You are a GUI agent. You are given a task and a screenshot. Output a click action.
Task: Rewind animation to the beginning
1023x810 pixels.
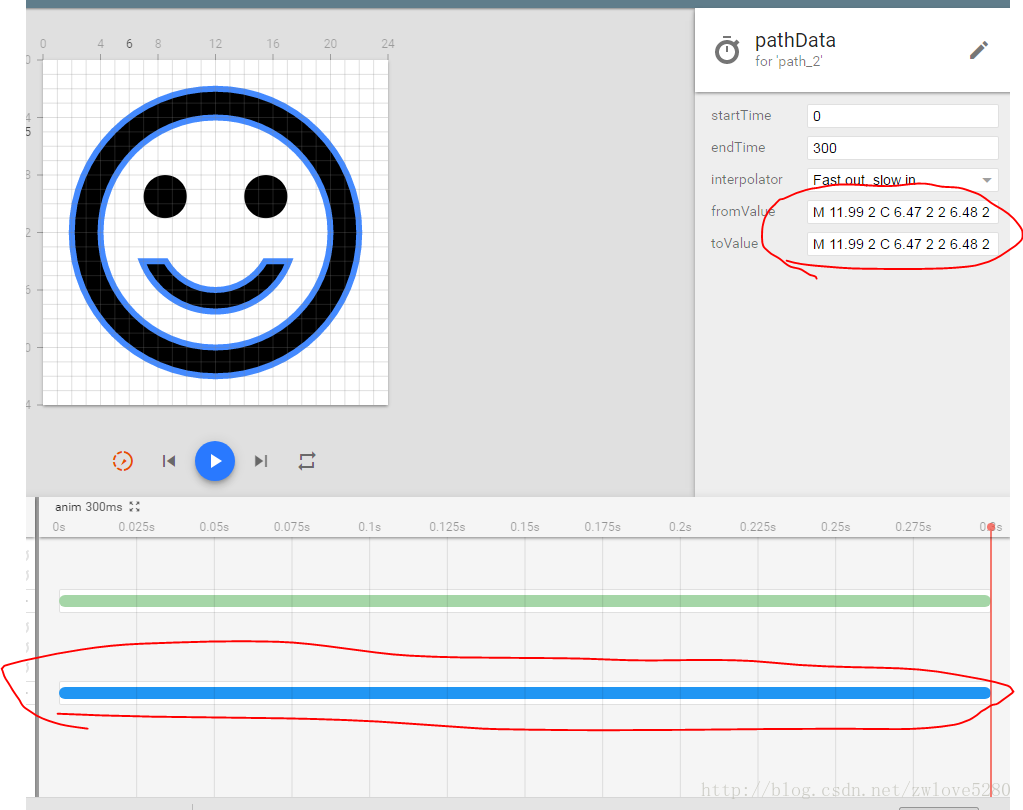tap(169, 461)
